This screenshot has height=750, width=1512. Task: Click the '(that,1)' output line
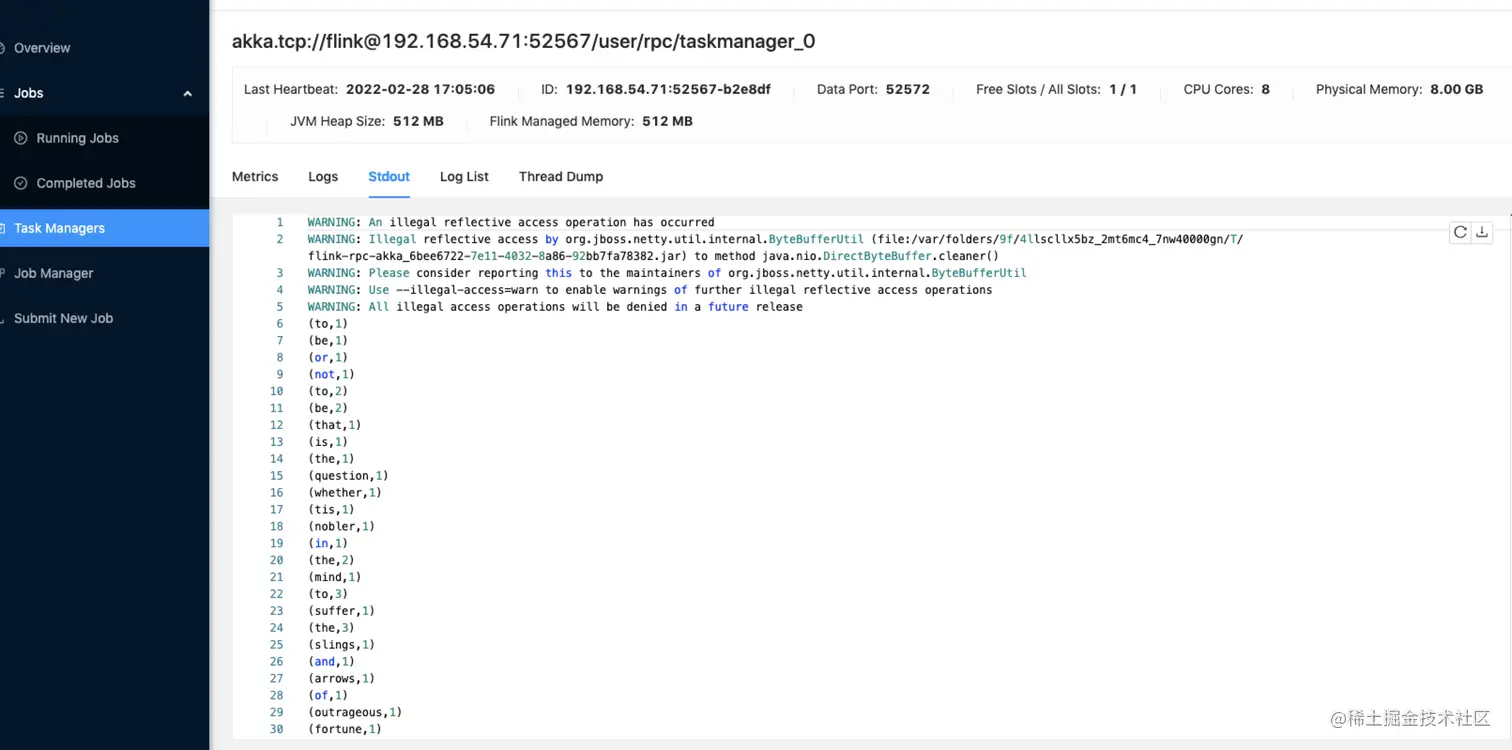click(335, 425)
